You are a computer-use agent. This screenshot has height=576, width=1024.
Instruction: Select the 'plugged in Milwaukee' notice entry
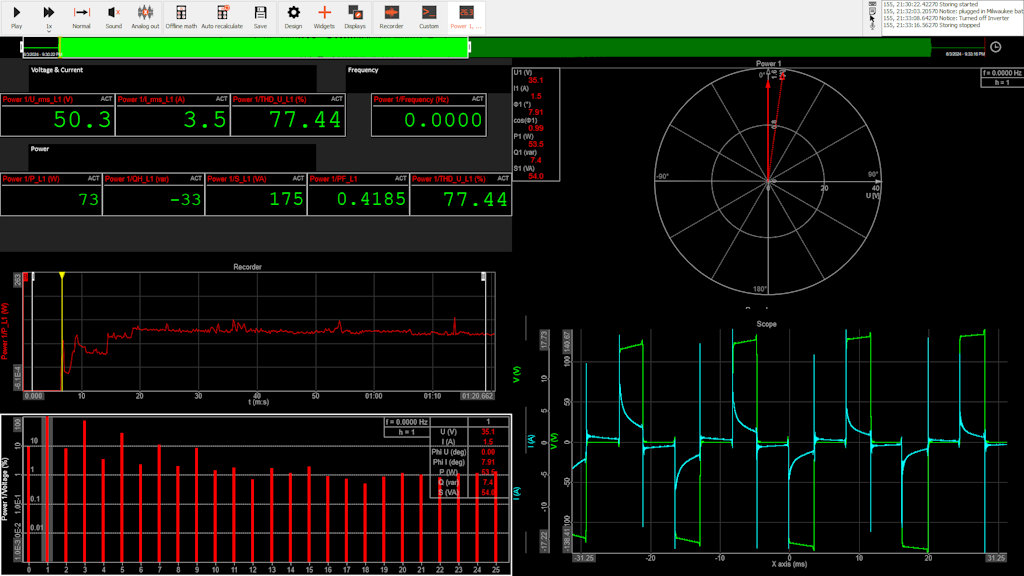tap(953, 11)
